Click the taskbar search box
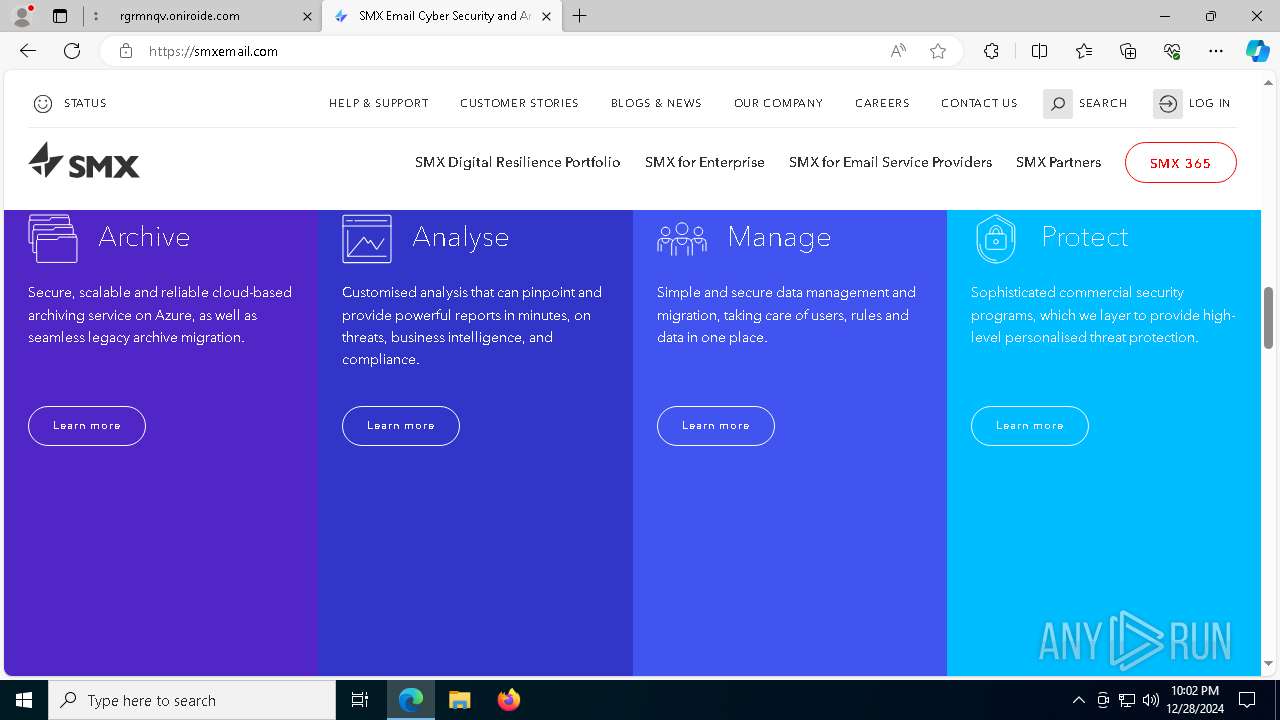This screenshot has height=720, width=1280. (192, 700)
